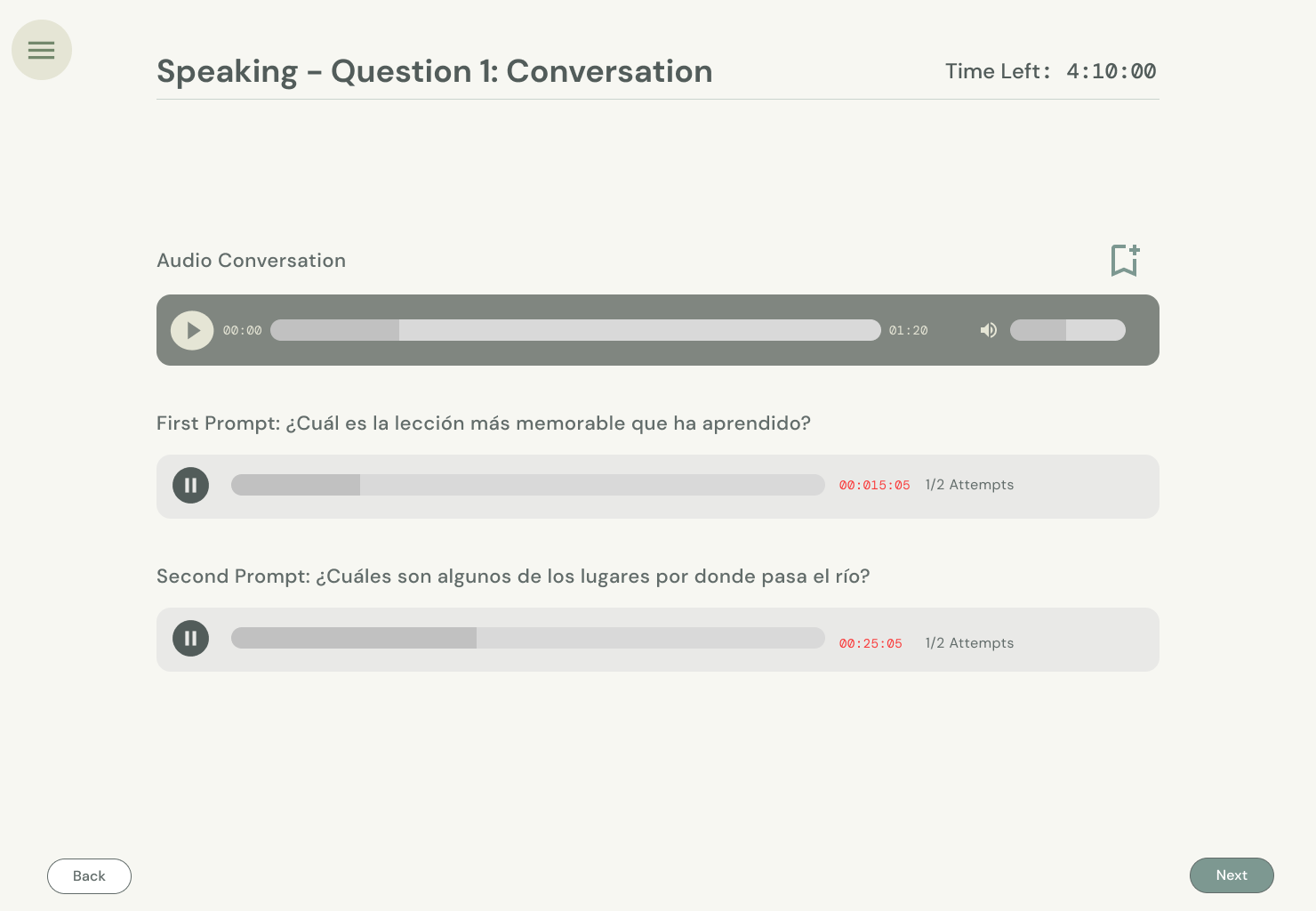Screen dimensions: 1316x911
Task: Seek within the Audio Conversation progress bar
Action: pyautogui.click(x=575, y=330)
